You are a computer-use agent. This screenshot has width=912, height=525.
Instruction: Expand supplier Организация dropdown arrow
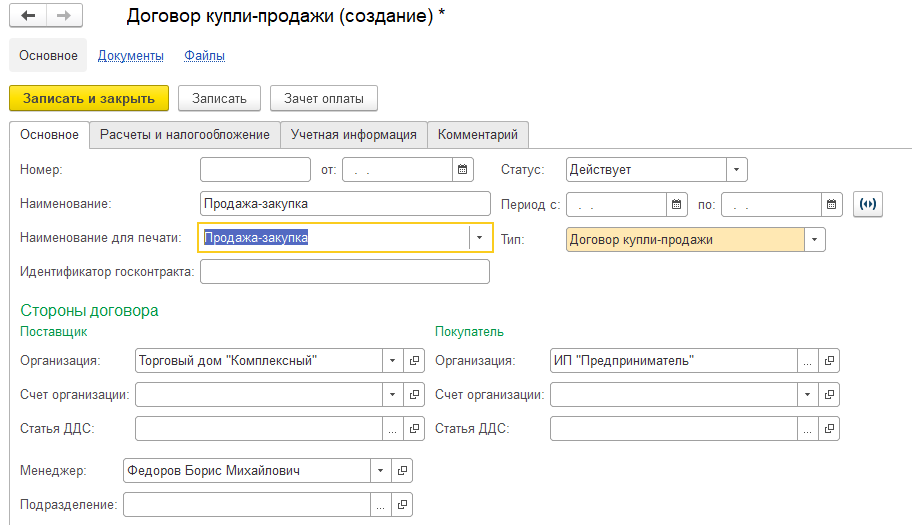(x=393, y=360)
